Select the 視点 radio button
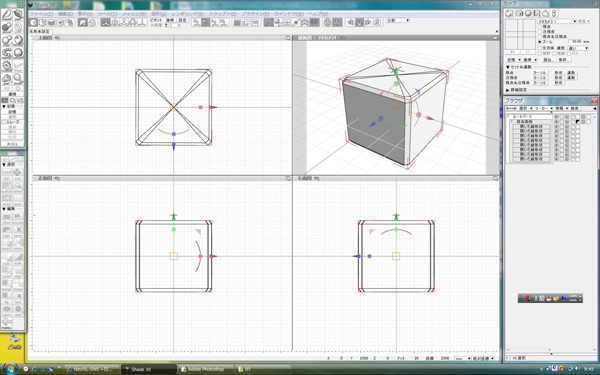 point(540,26)
